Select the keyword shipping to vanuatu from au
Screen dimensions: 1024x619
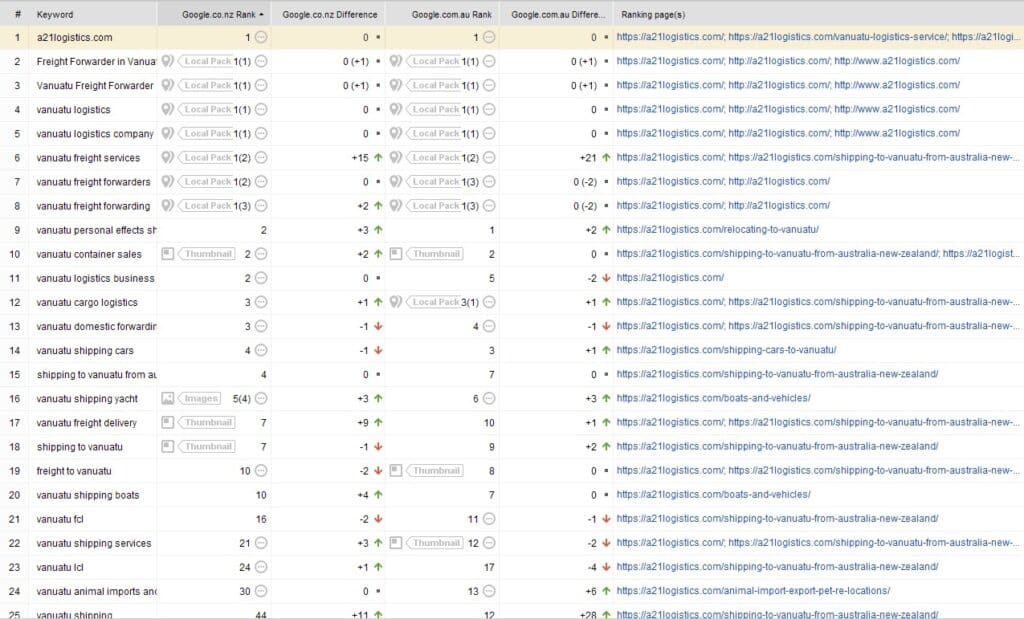96,375
